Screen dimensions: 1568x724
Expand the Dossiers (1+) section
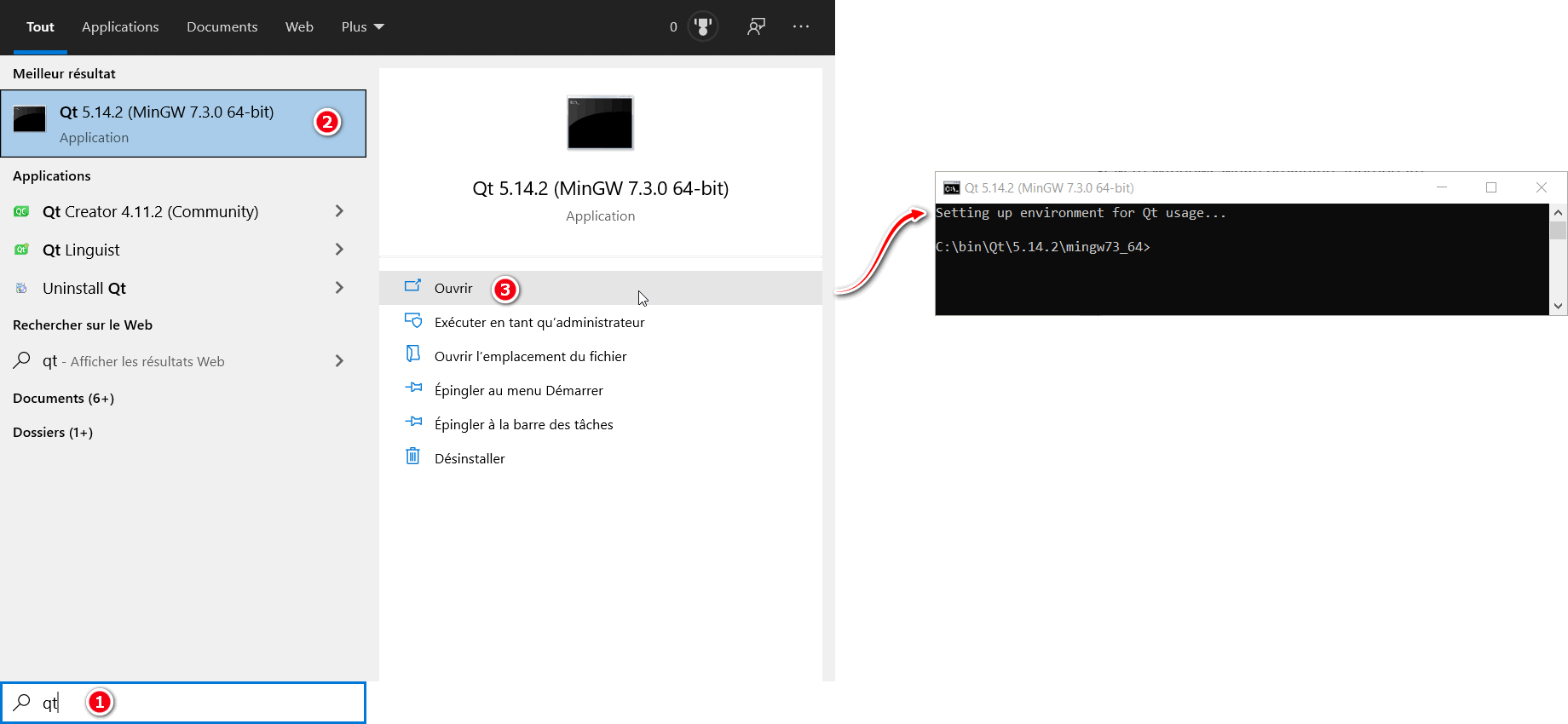pyautogui.click(x=53, y=432)
